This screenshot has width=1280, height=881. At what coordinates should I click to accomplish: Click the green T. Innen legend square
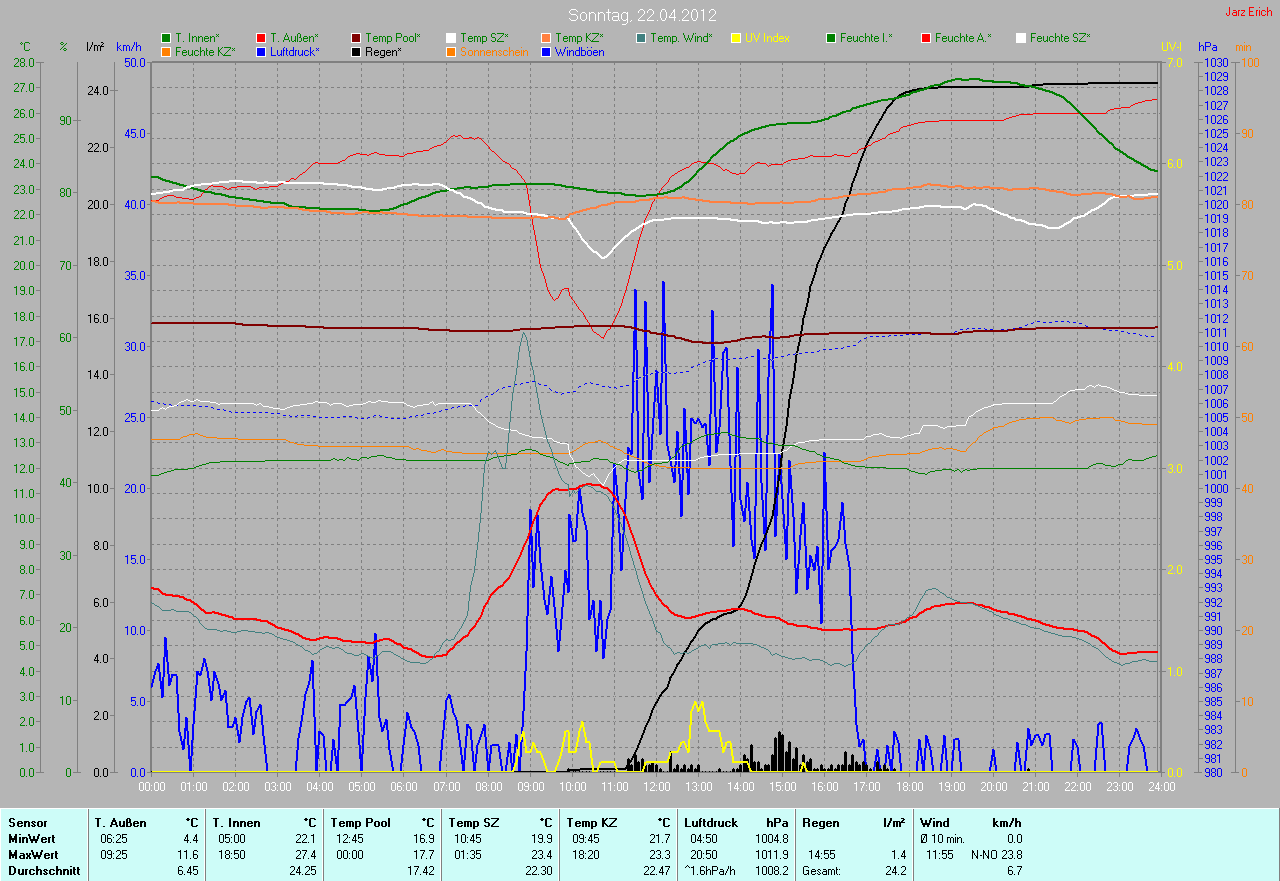click(166, 38)
